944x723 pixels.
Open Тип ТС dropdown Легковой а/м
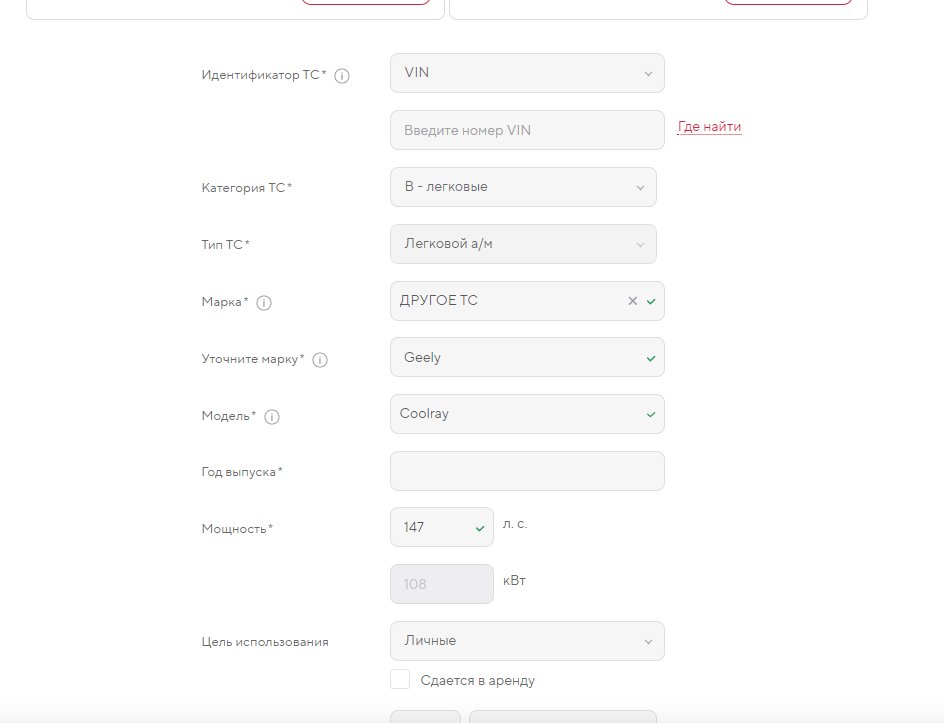point(523,244)
